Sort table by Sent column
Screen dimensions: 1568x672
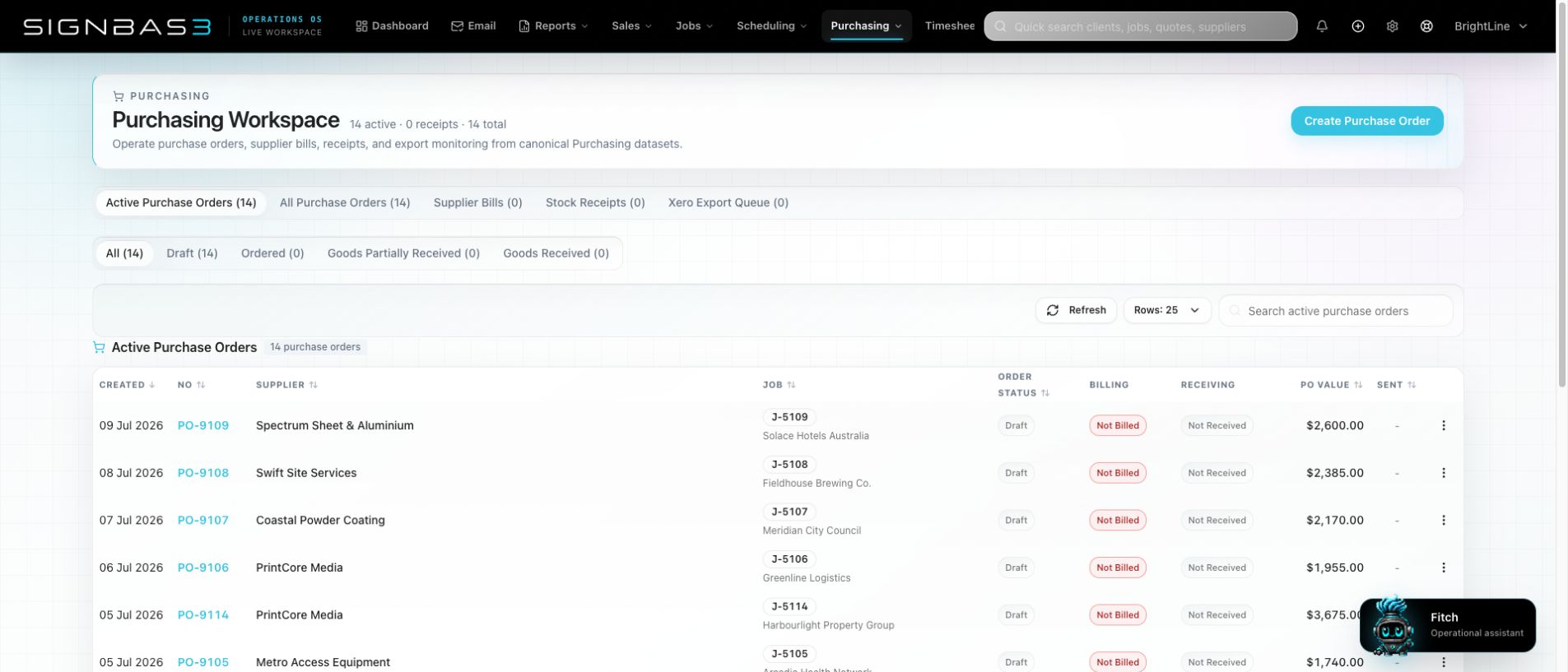point(1396,385)
